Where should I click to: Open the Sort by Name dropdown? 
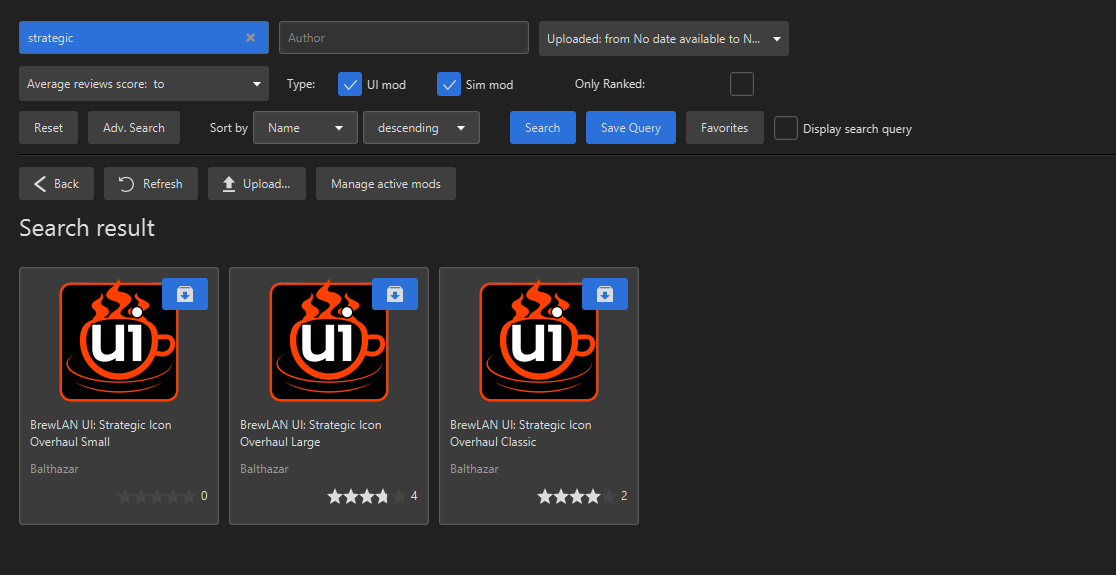305,128
